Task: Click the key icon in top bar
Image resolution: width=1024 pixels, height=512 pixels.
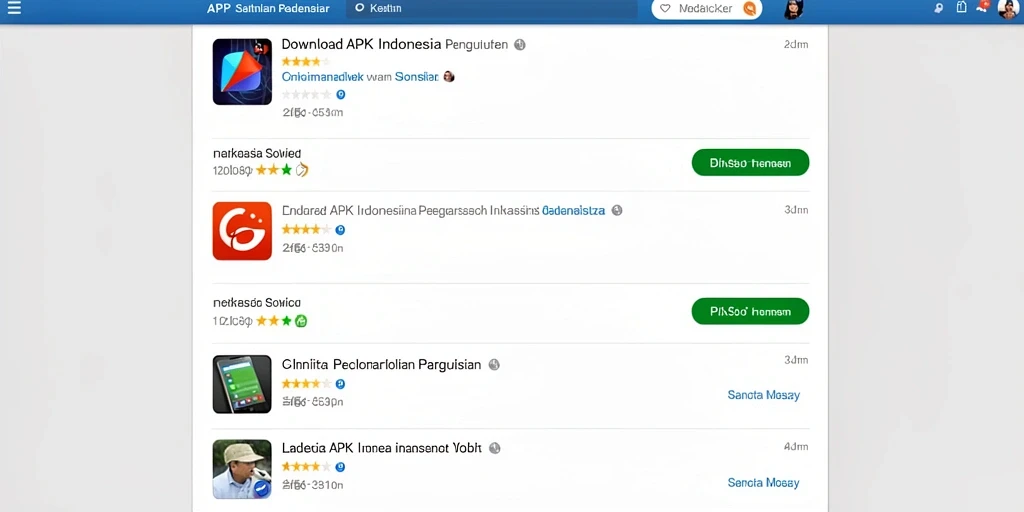Action: (x=938, y=8)
